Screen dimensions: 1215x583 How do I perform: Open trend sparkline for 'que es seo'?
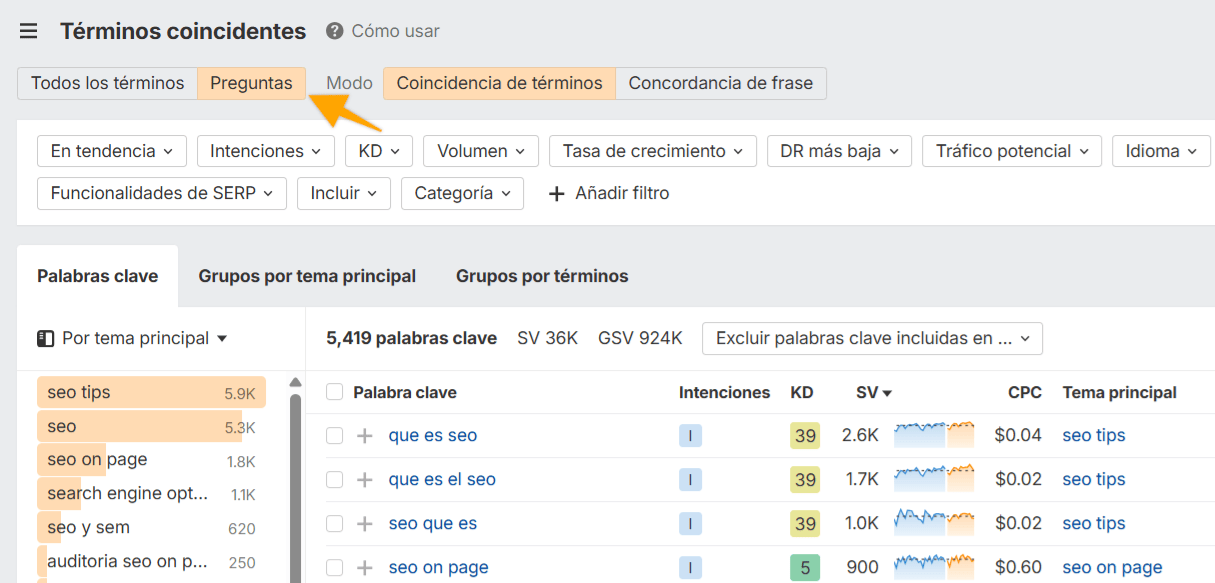[x=934, y=435]
